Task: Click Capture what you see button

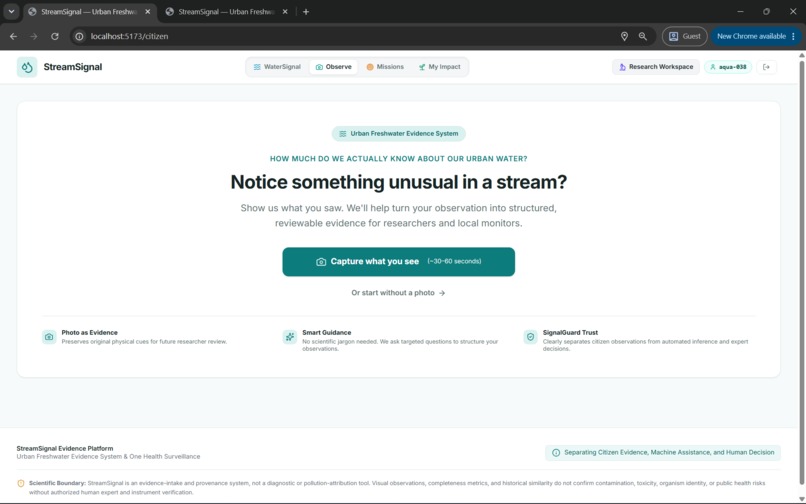Action: 398,262
